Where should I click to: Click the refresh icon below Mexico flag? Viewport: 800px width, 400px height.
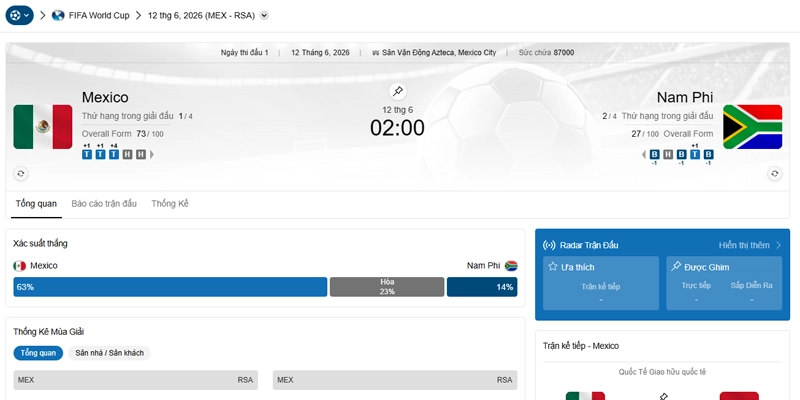pos(20,173)
